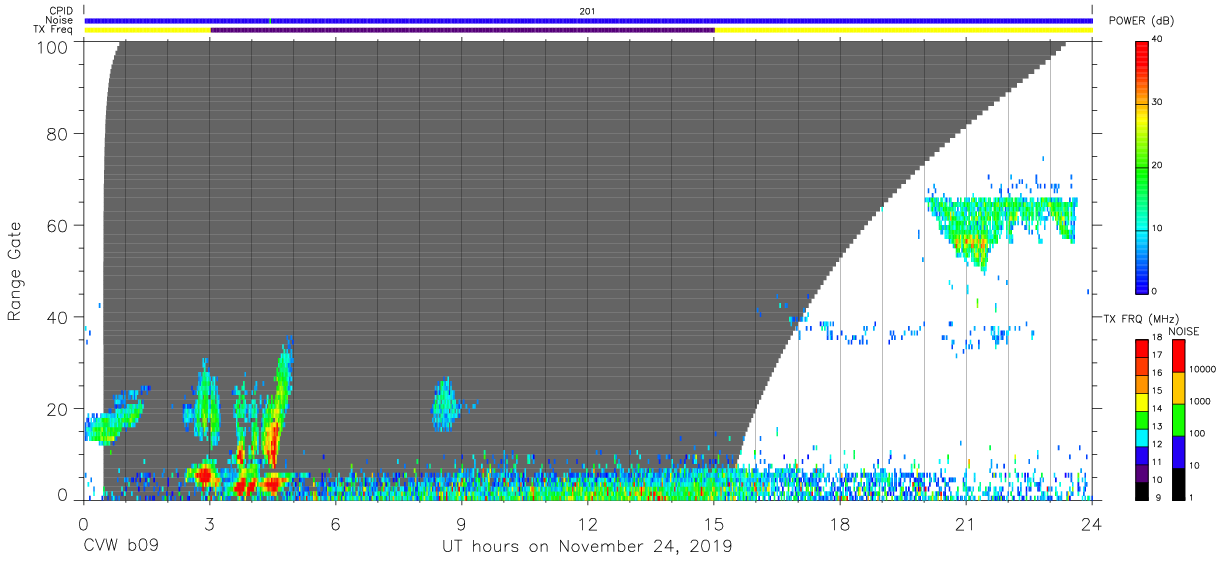
Task: Click the strong red echo near 3 UT, gate 5
Action: [205, 476]
